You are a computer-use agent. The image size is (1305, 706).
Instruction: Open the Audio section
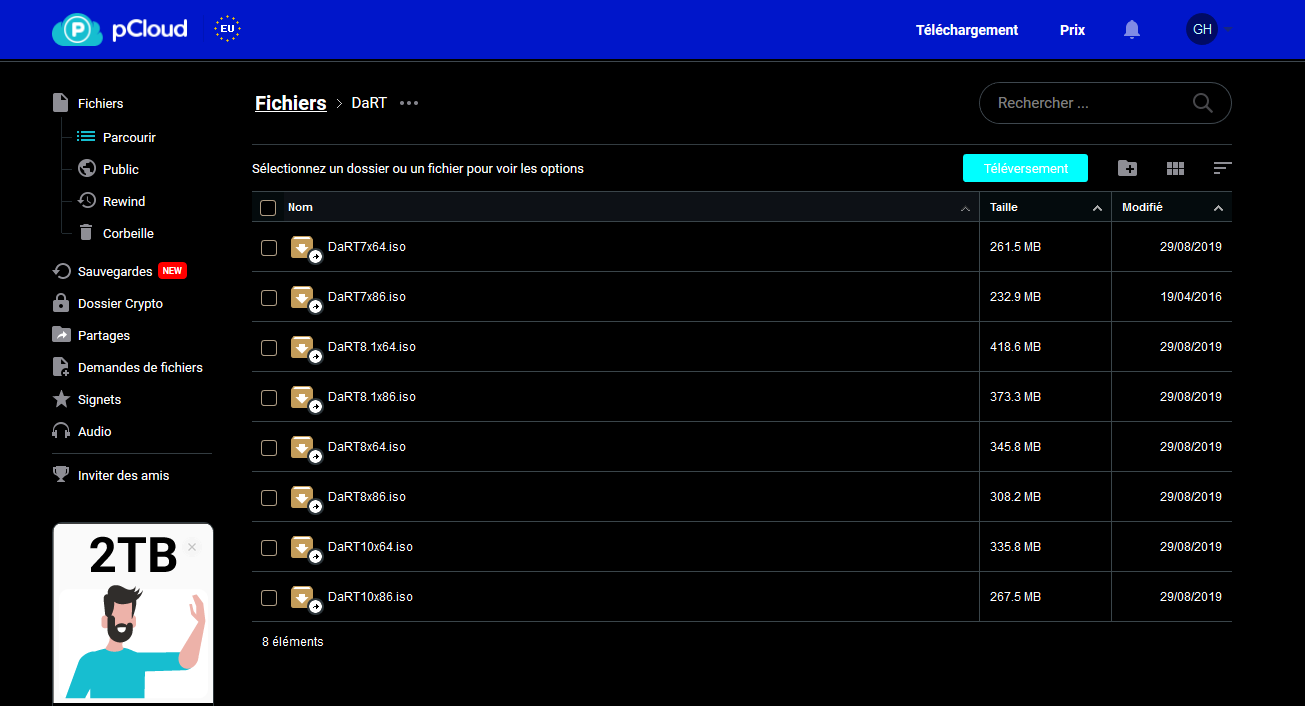point(82,431)
